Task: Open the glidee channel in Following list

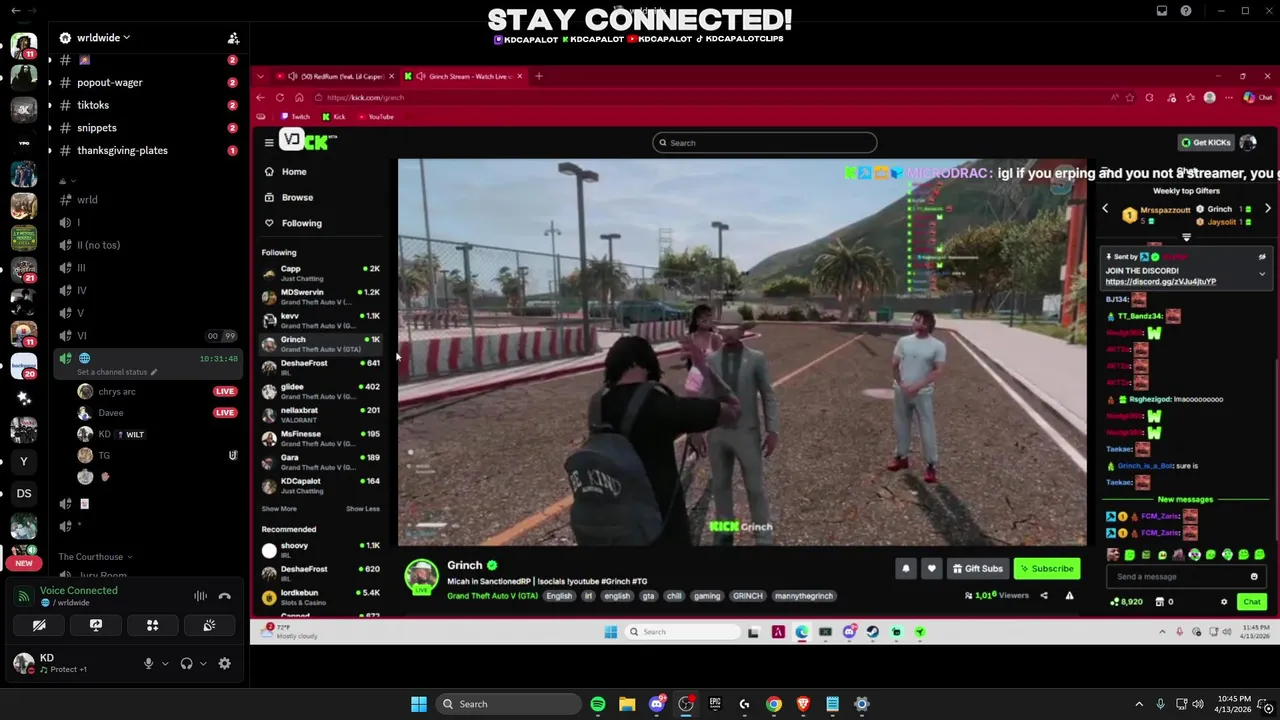Action: (320, 390)
